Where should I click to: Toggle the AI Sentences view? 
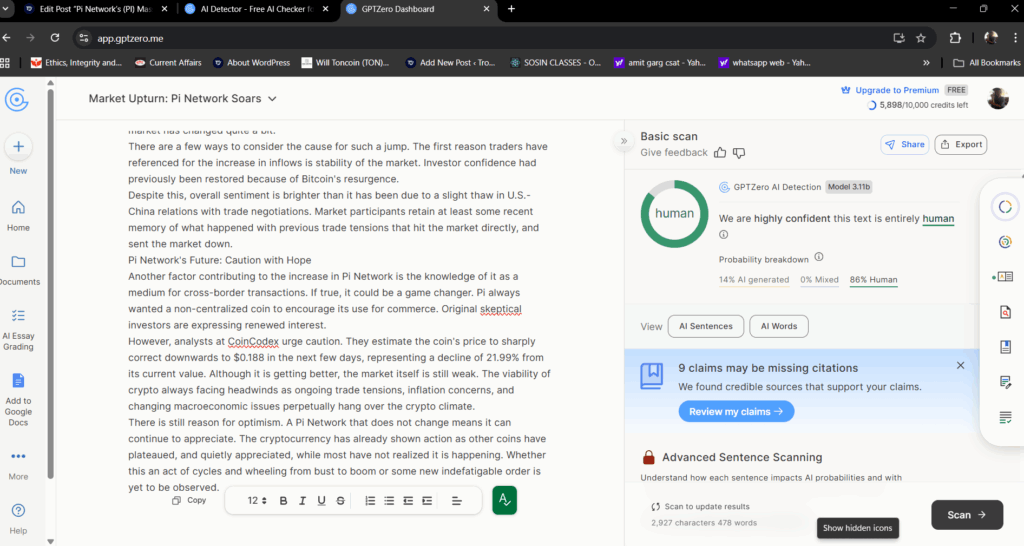pos(705,326)
